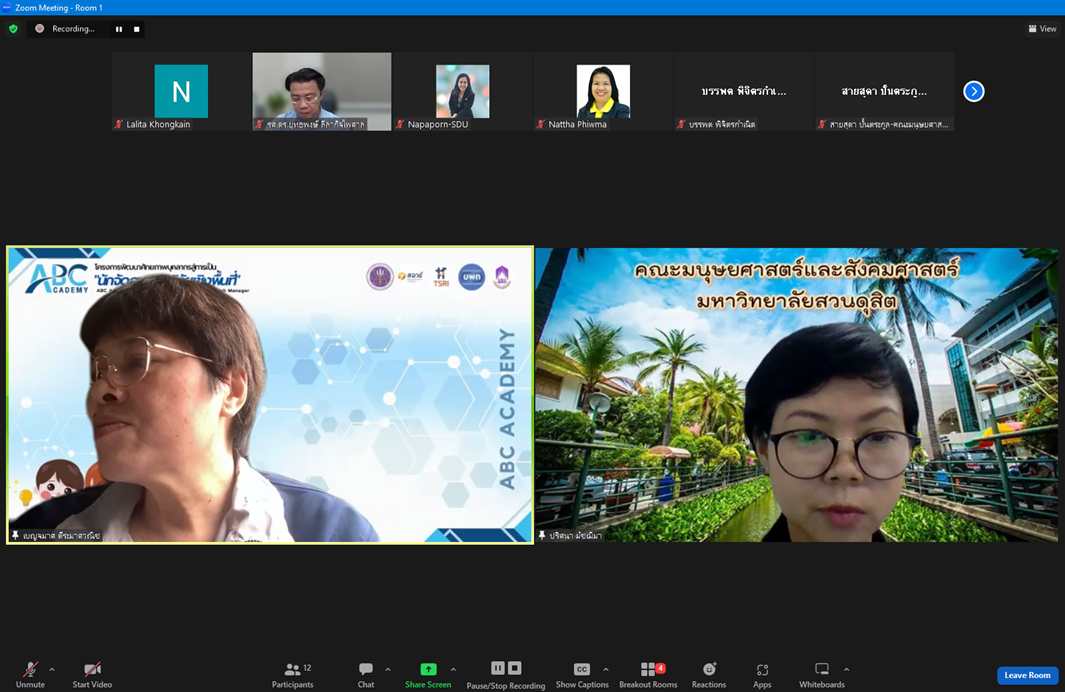This screenshot has height=692, width=1065.
Task: Show next participants with blue arrow
Action: (973, 91)
